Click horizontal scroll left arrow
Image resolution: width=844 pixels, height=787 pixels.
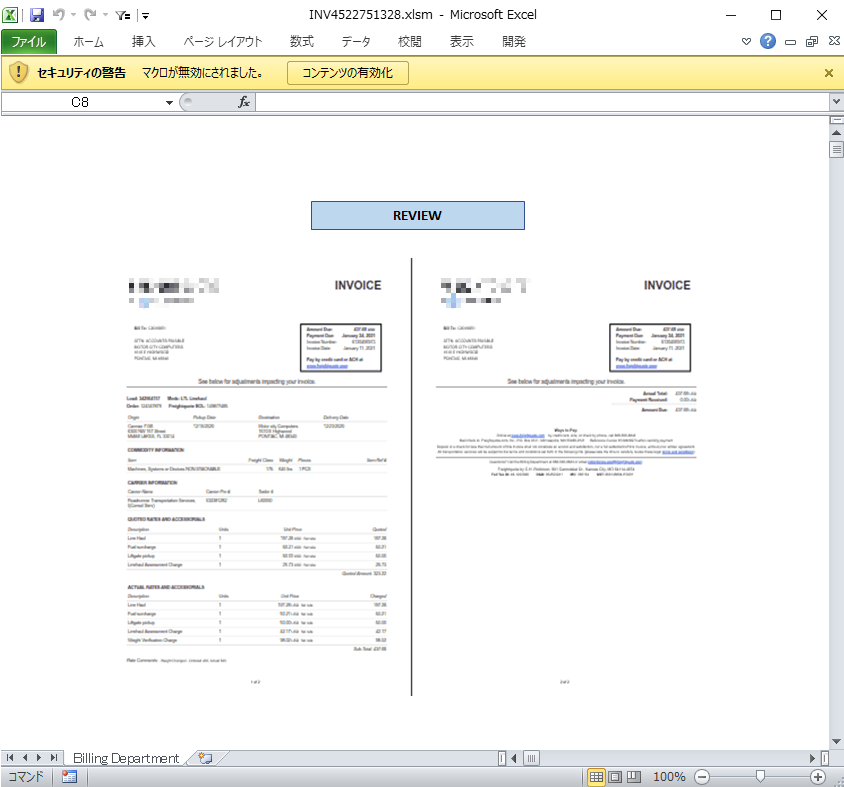[514, 758]
